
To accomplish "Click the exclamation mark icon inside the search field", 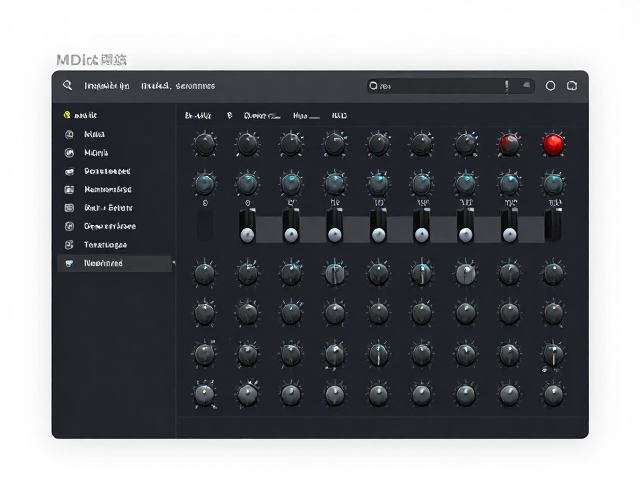I will 507,86.
